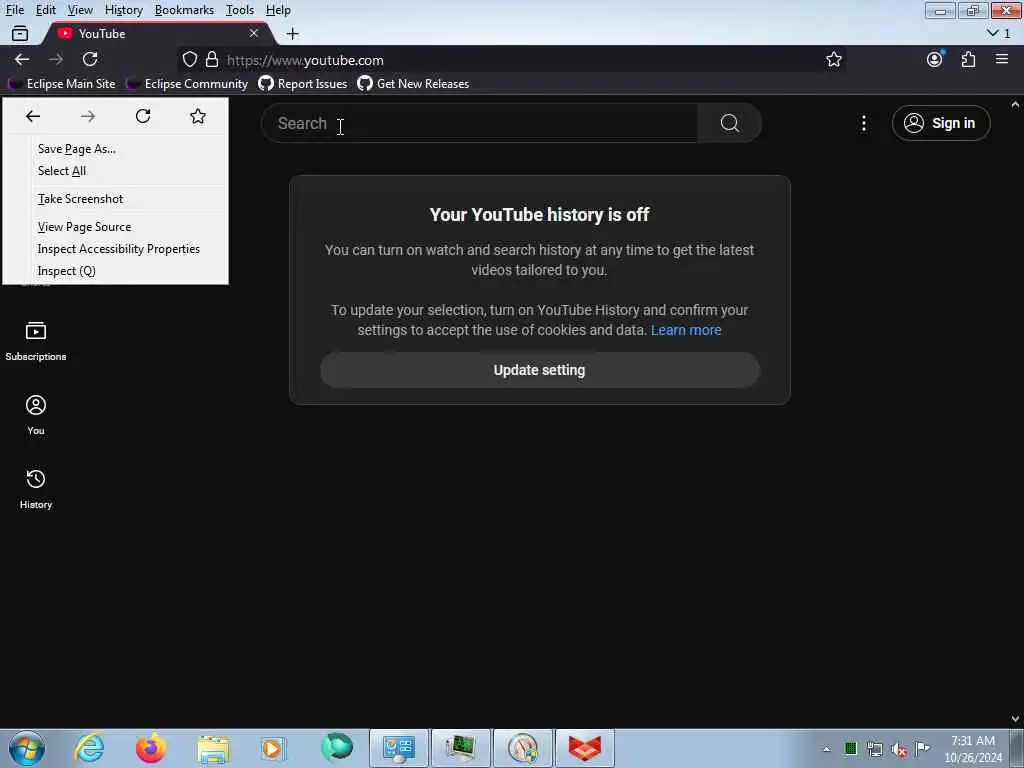The height and width of the screenshot is (768, 1024).
Task: Click the tracking protection shield icon
Action: click(189, 60)
